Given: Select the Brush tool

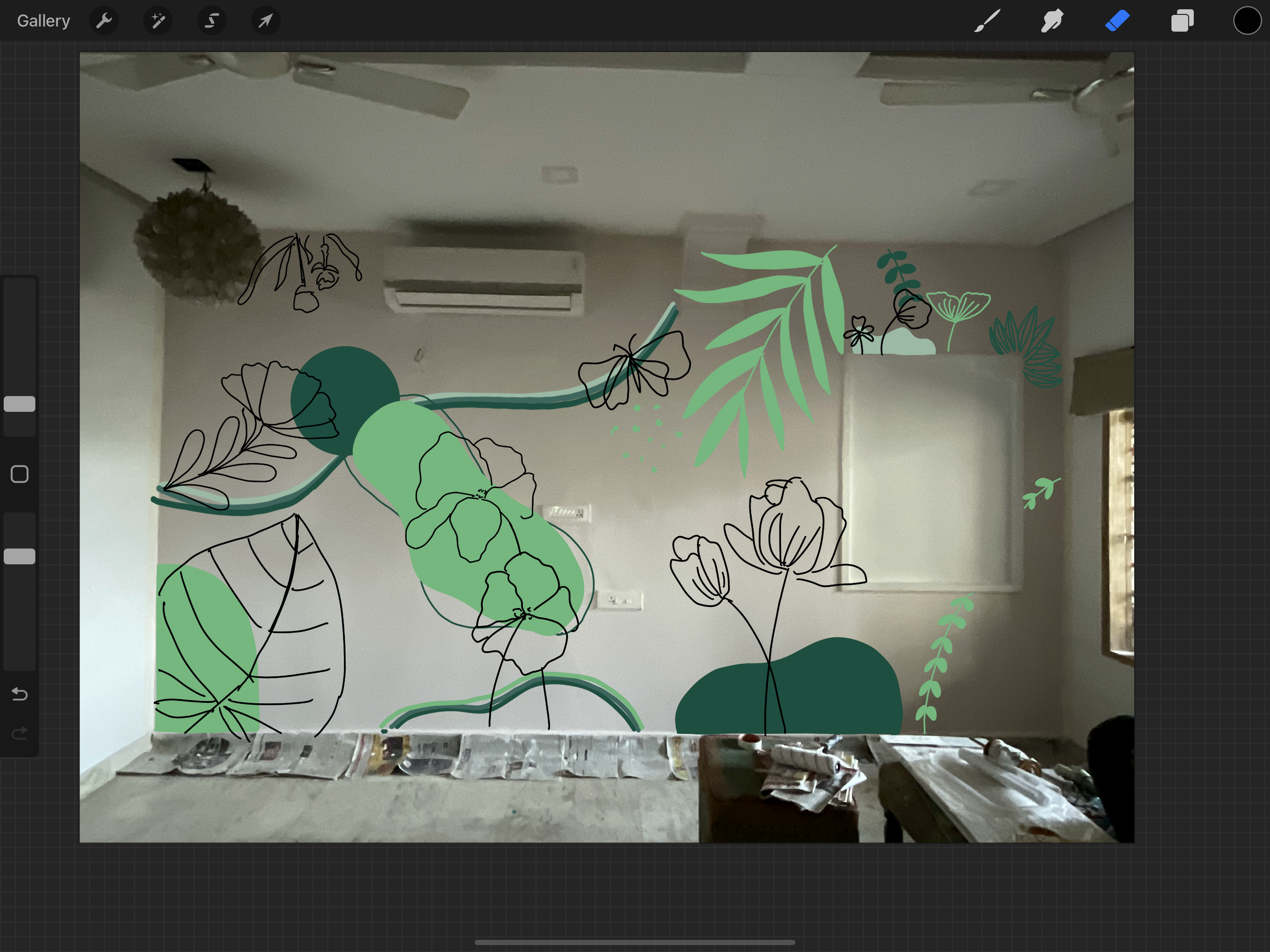Looking at the screenshot, I should pyautogui.click(x=987, y=20).
